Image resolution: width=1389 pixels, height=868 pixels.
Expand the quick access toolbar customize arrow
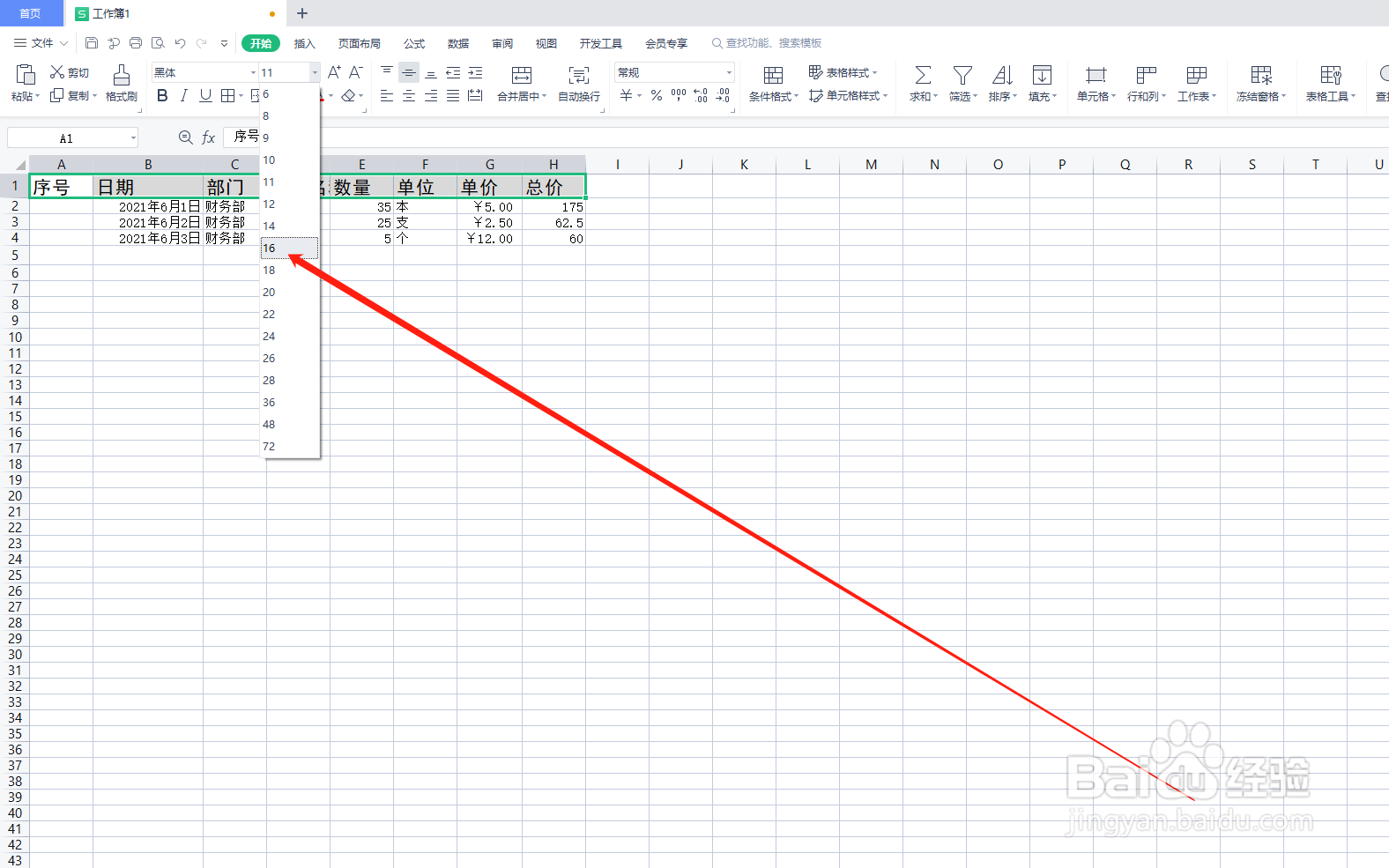224,42
